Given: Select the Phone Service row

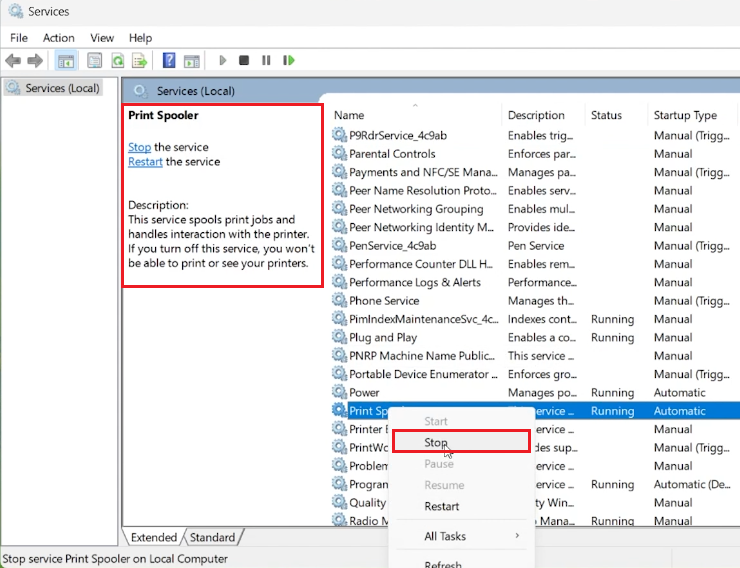Looking at the screenshot, I should (x=384, y=300).
